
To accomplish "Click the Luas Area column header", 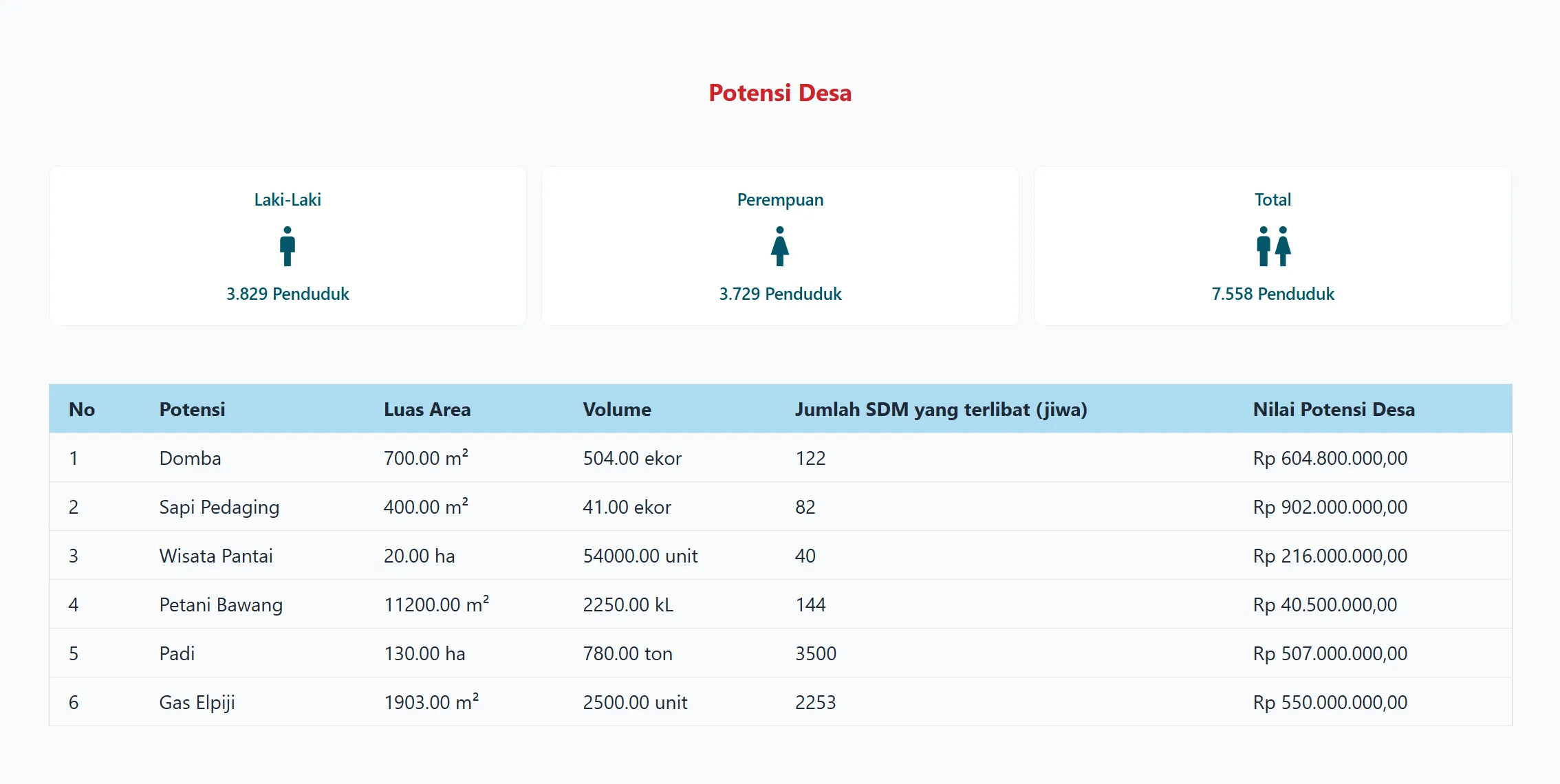I will click(x=426, y=409).
